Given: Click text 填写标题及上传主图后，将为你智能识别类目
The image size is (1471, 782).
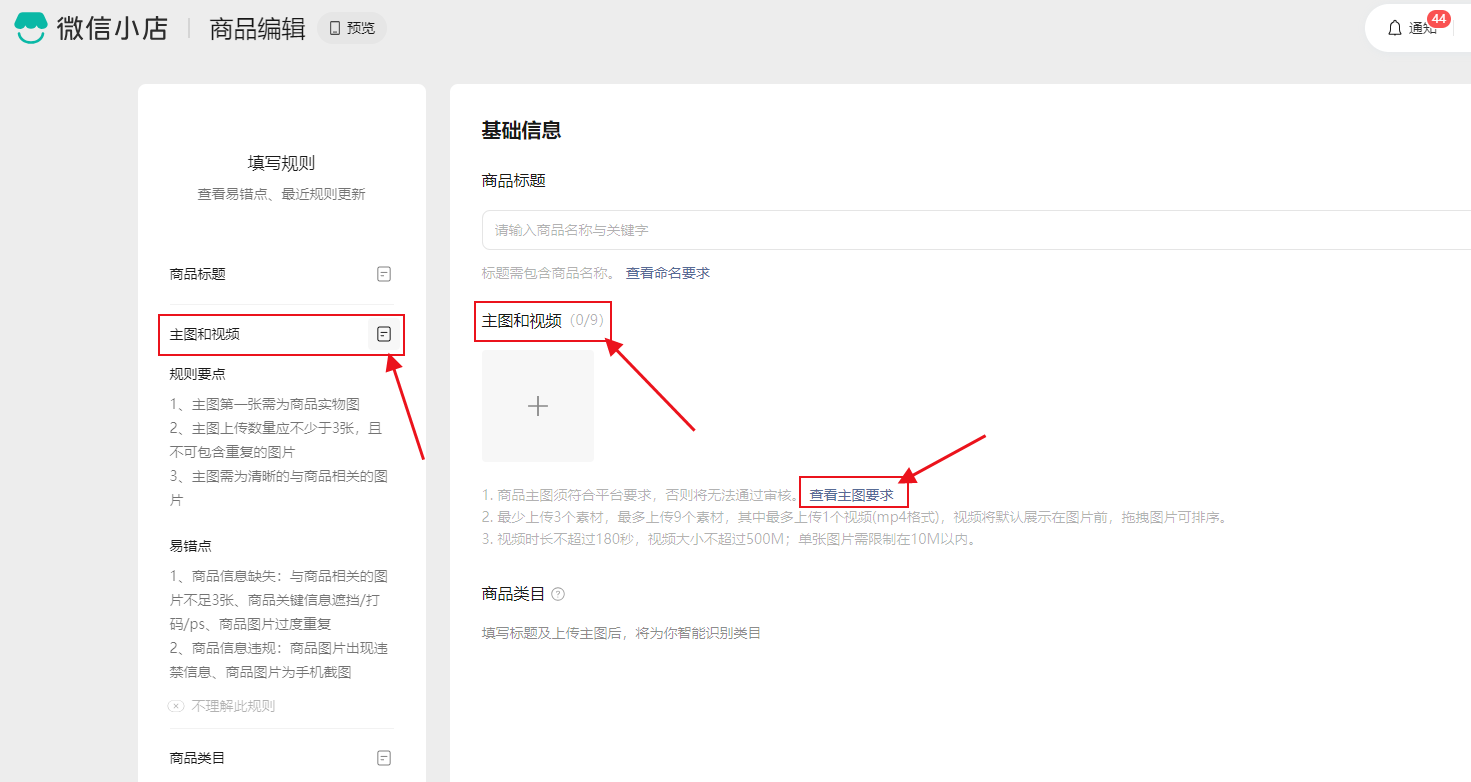Looking at the screenshot, I should click(x=621, y=633).
